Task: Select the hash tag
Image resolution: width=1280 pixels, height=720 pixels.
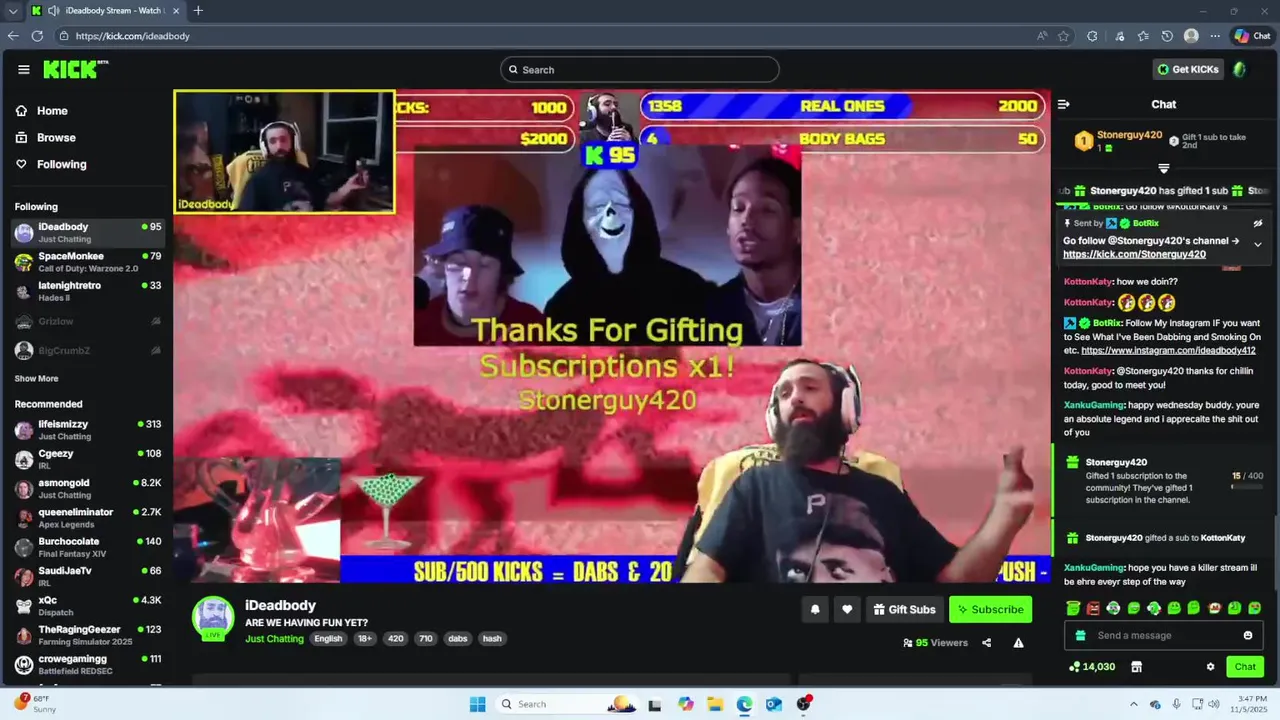Action: pos(492,639)
